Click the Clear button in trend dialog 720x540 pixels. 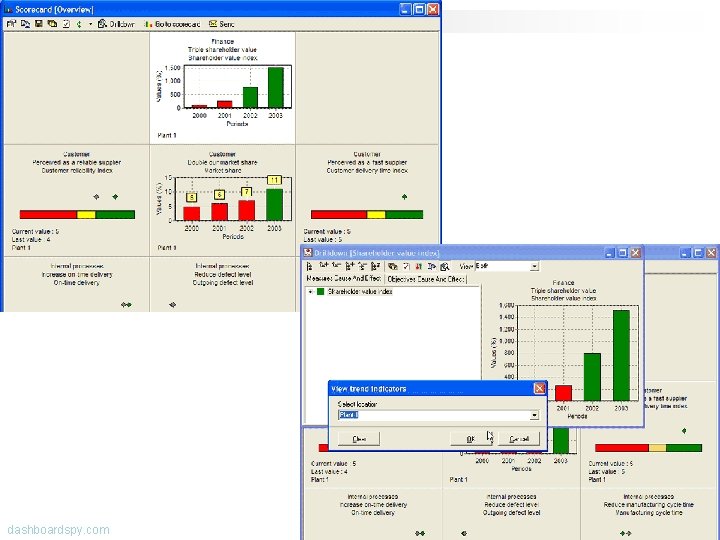pos(359,439)
